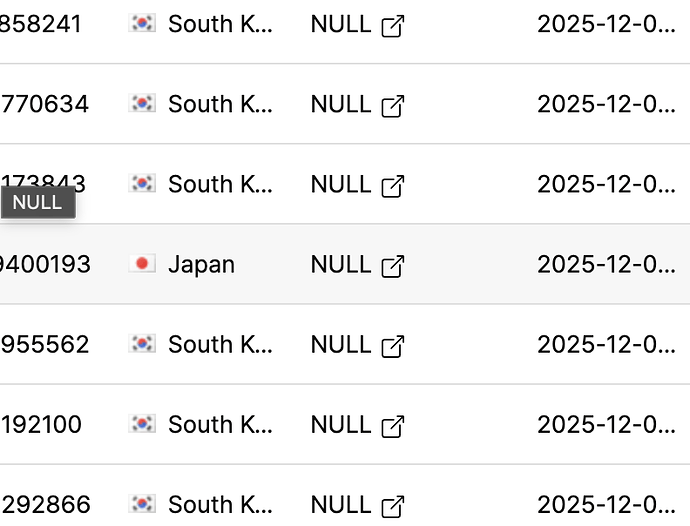Click the date cell in the Japan row
This screenshot has width=690, height=526.
[x=606, y=264]
